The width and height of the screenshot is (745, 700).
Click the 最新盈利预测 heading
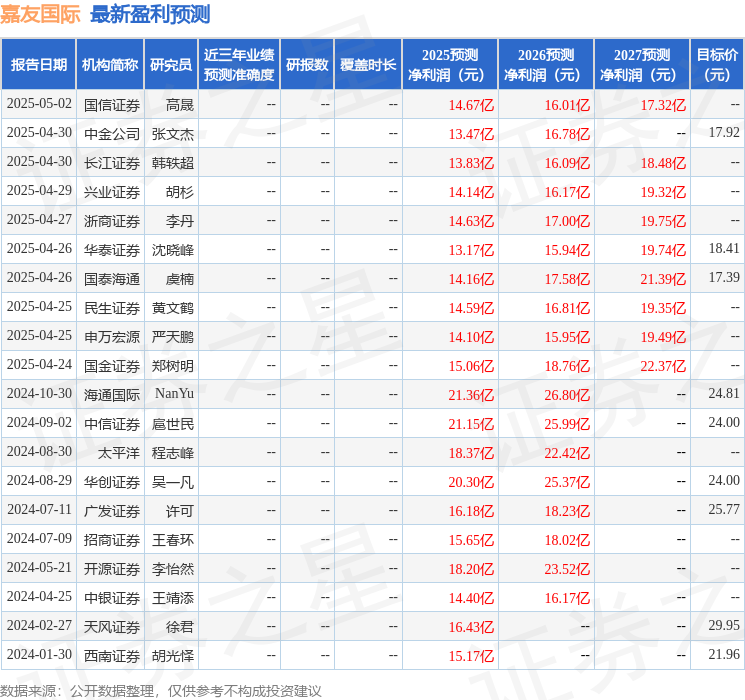click(150, 14)
